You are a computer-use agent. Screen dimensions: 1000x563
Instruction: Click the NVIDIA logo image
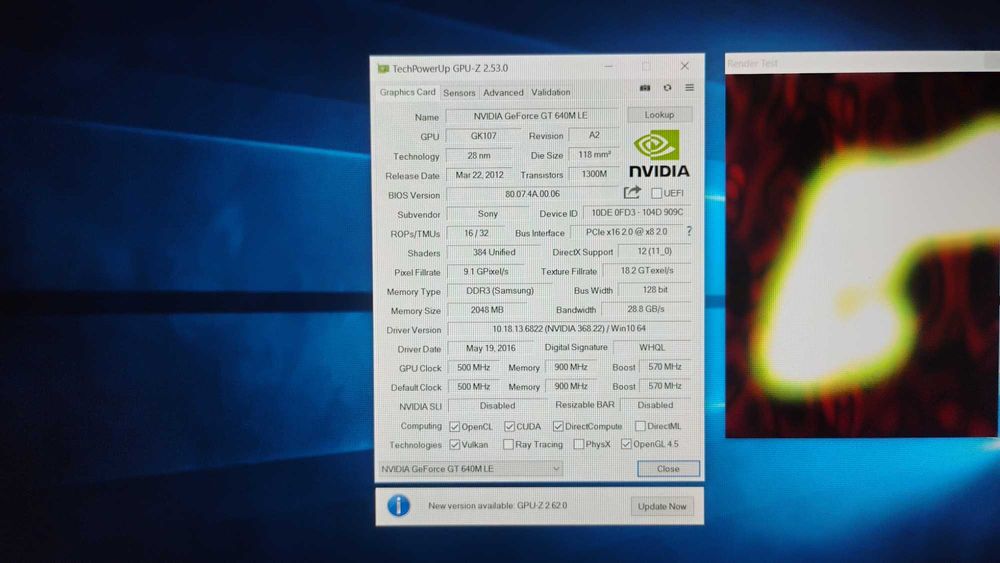(659, 154)
